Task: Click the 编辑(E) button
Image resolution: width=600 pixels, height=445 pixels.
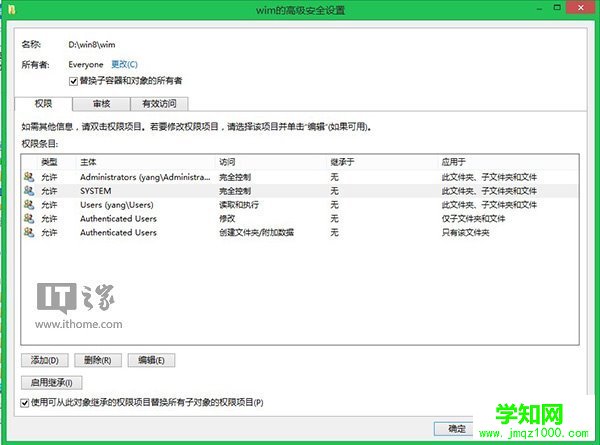Action: pos(152,360)
